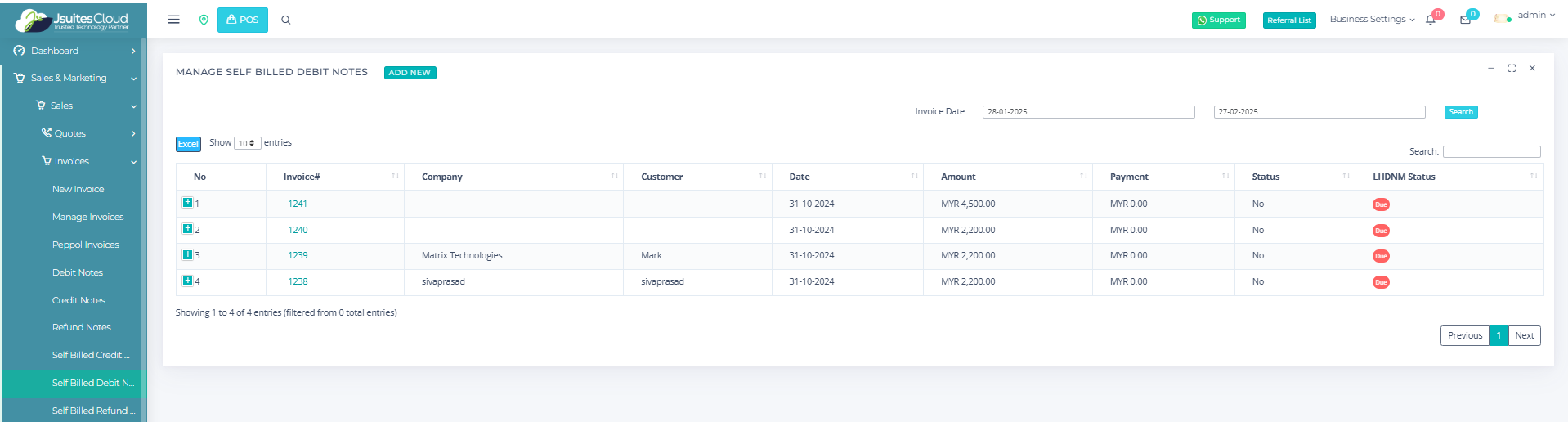Open the POS button

[x=243, y=20]
